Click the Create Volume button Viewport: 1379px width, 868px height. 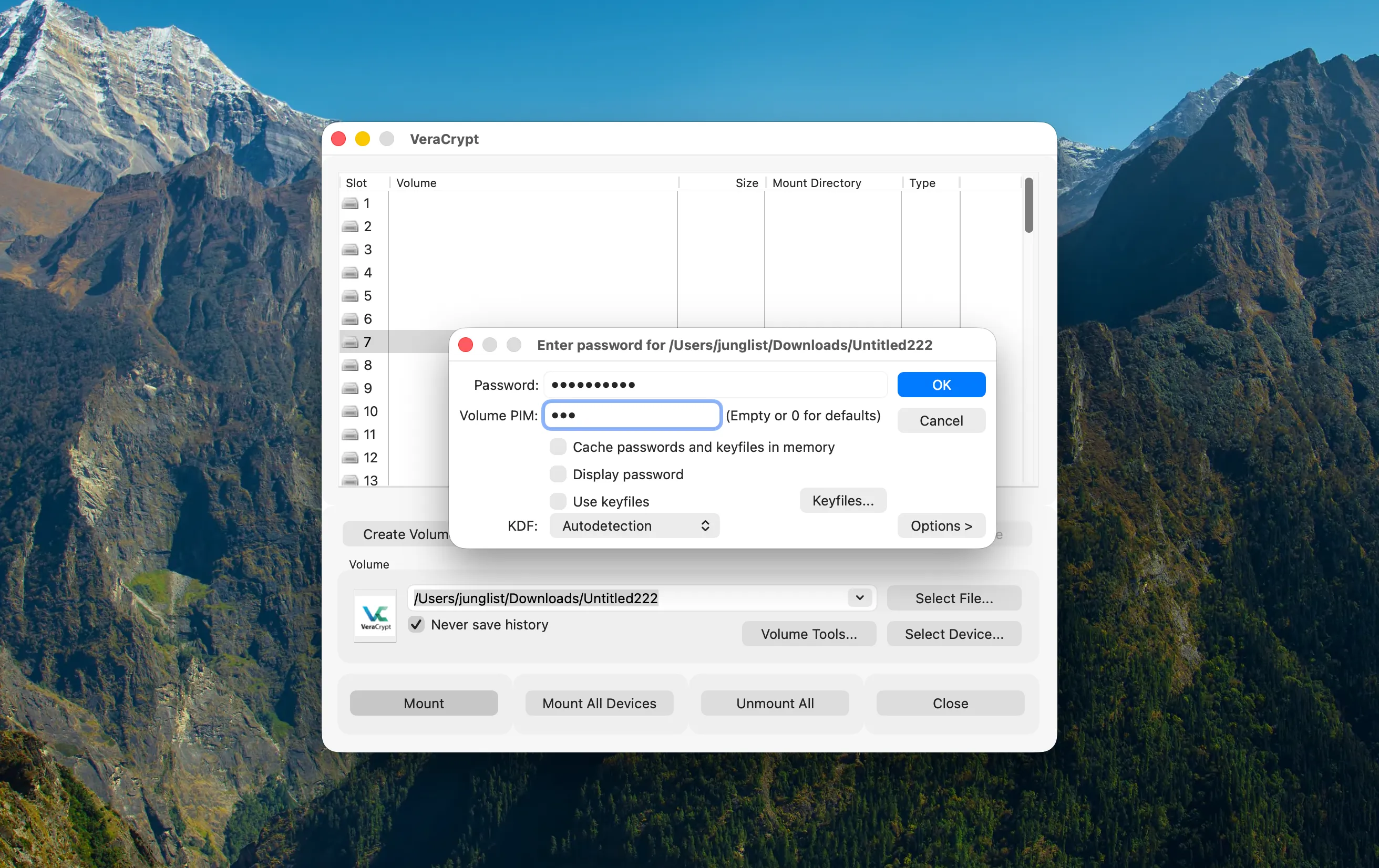(396, 534)
